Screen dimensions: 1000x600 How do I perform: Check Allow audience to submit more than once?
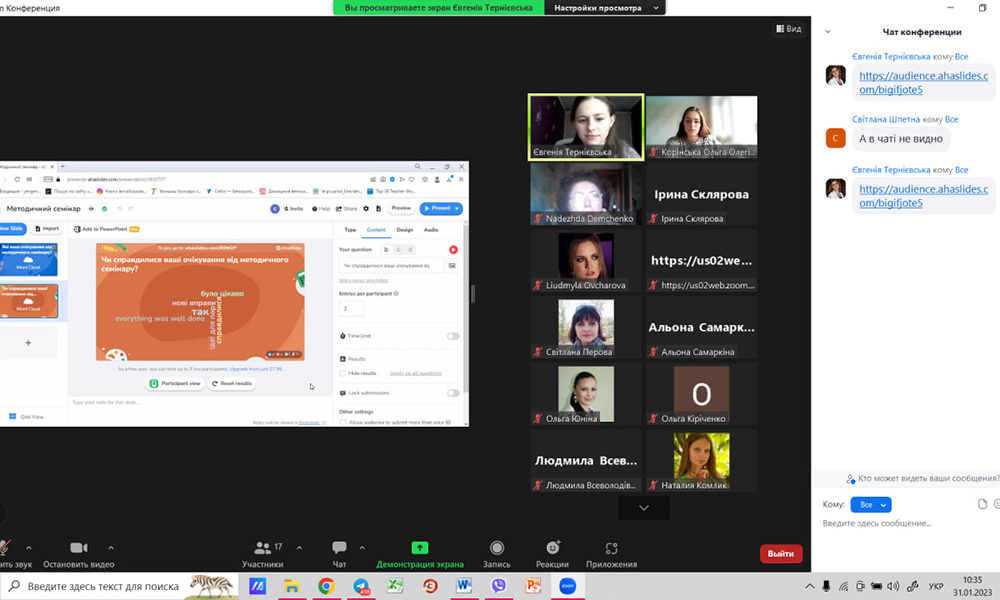point(342,422)
